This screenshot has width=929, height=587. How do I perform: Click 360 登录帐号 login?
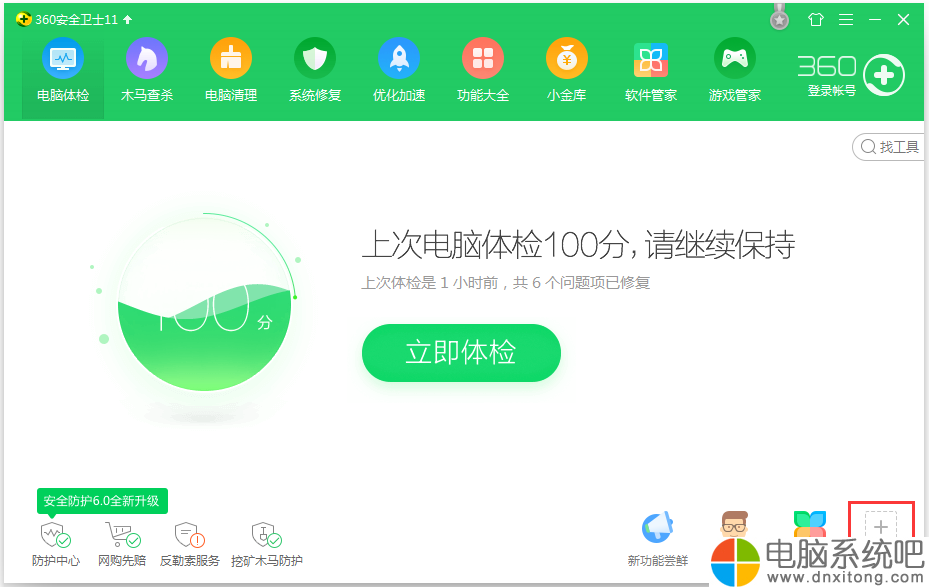tap(831, 91)
